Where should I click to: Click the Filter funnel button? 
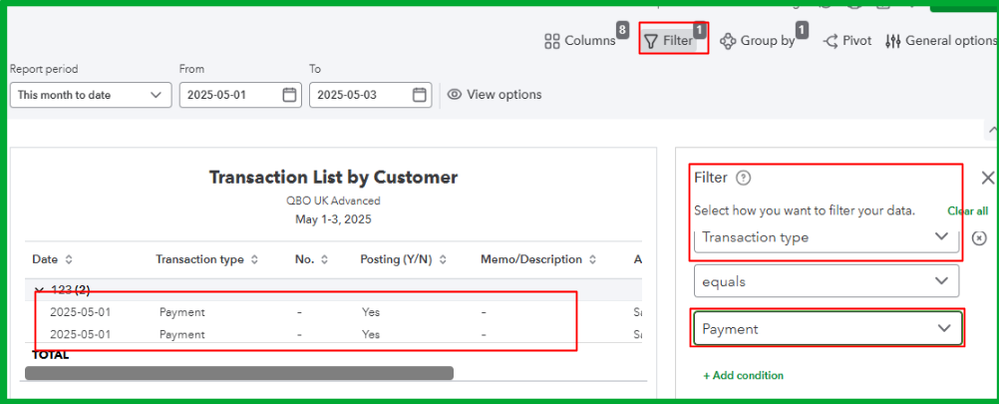669,41
